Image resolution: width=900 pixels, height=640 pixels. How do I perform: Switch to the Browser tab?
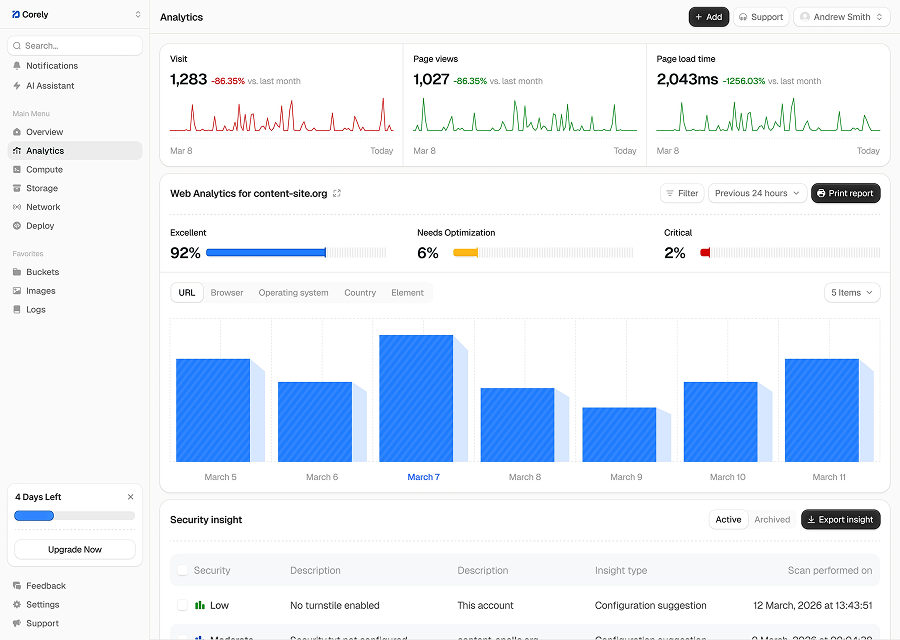click(227, 293)
